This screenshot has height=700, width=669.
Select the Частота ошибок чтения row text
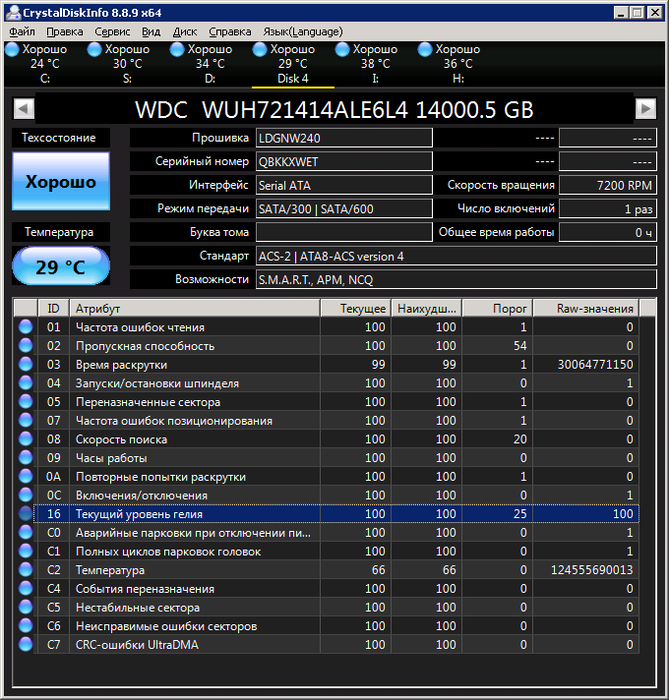(x=140, y=327)
